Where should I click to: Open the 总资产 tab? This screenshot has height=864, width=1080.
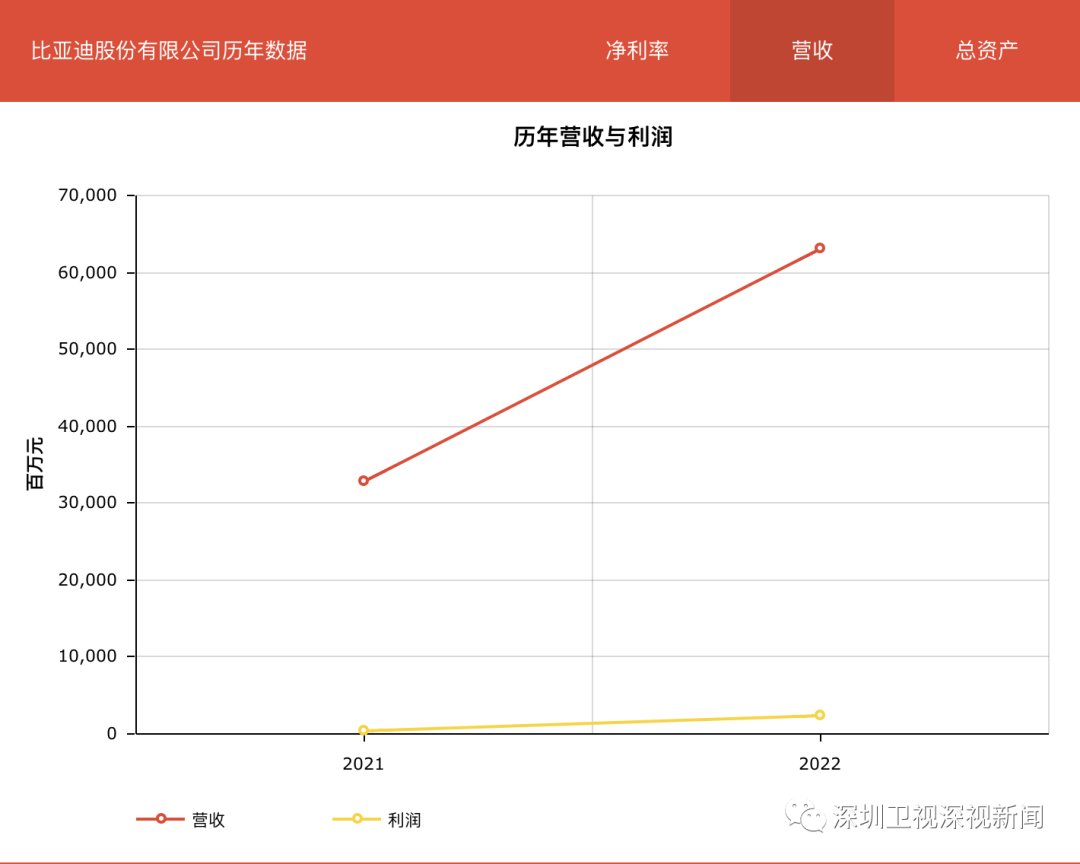[987, 51]
